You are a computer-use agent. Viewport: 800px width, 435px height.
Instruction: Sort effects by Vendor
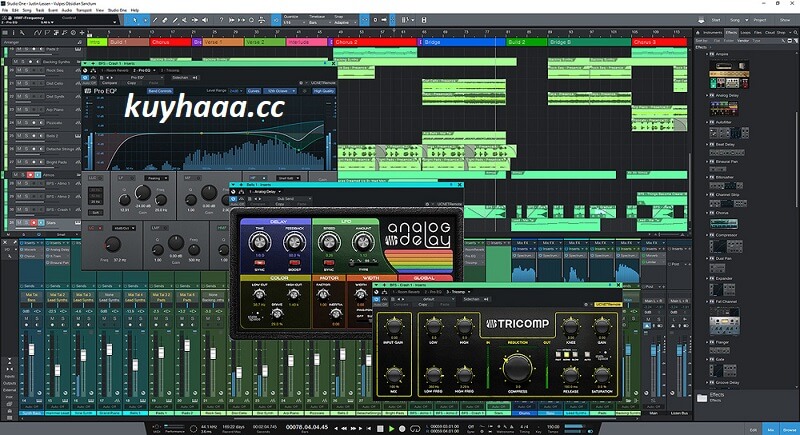743,40
